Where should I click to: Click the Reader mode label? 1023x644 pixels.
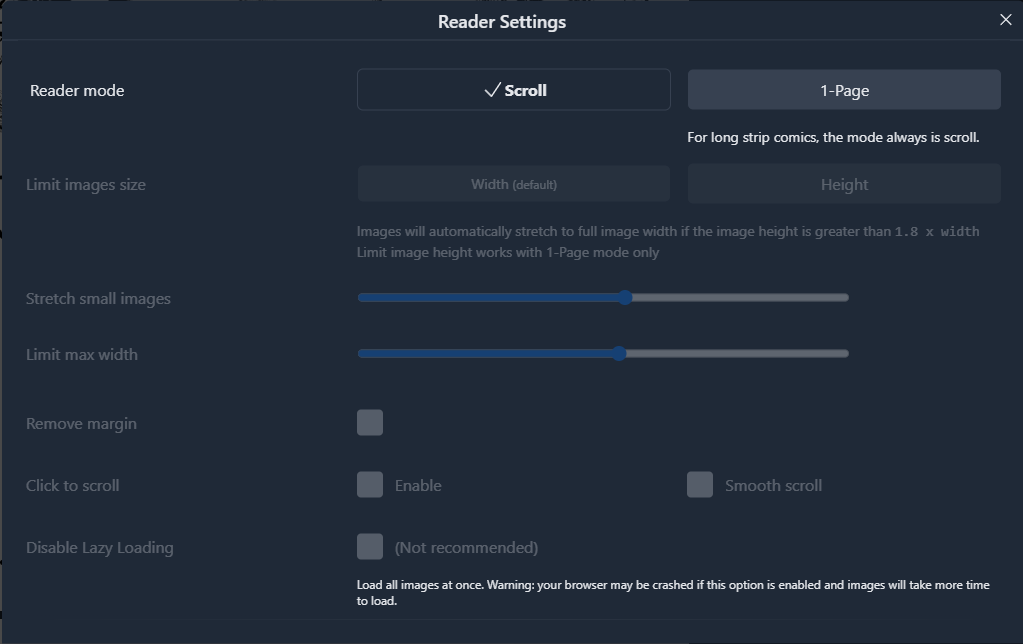point(77,91)
